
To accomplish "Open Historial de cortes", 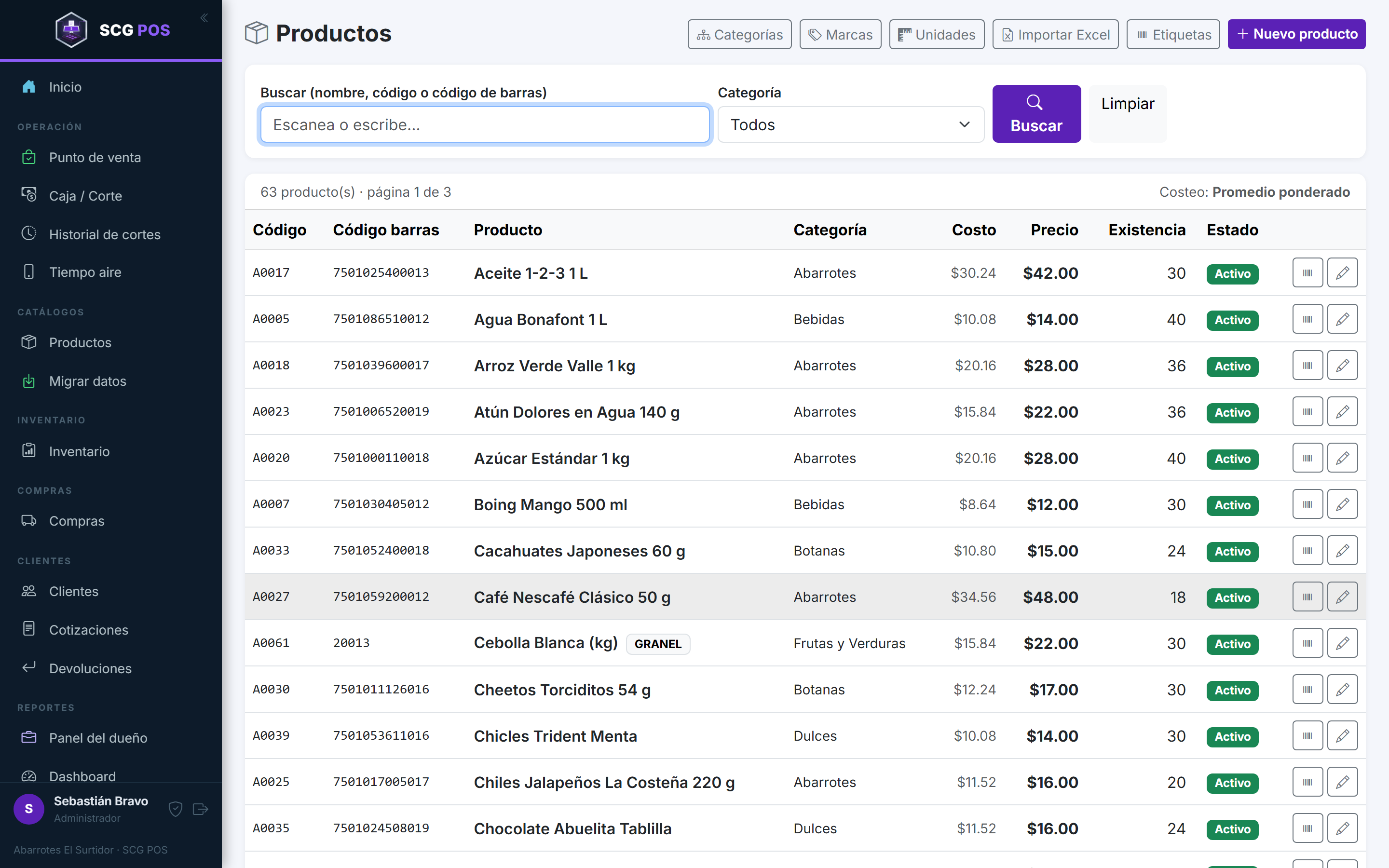I will click(111, 234).
